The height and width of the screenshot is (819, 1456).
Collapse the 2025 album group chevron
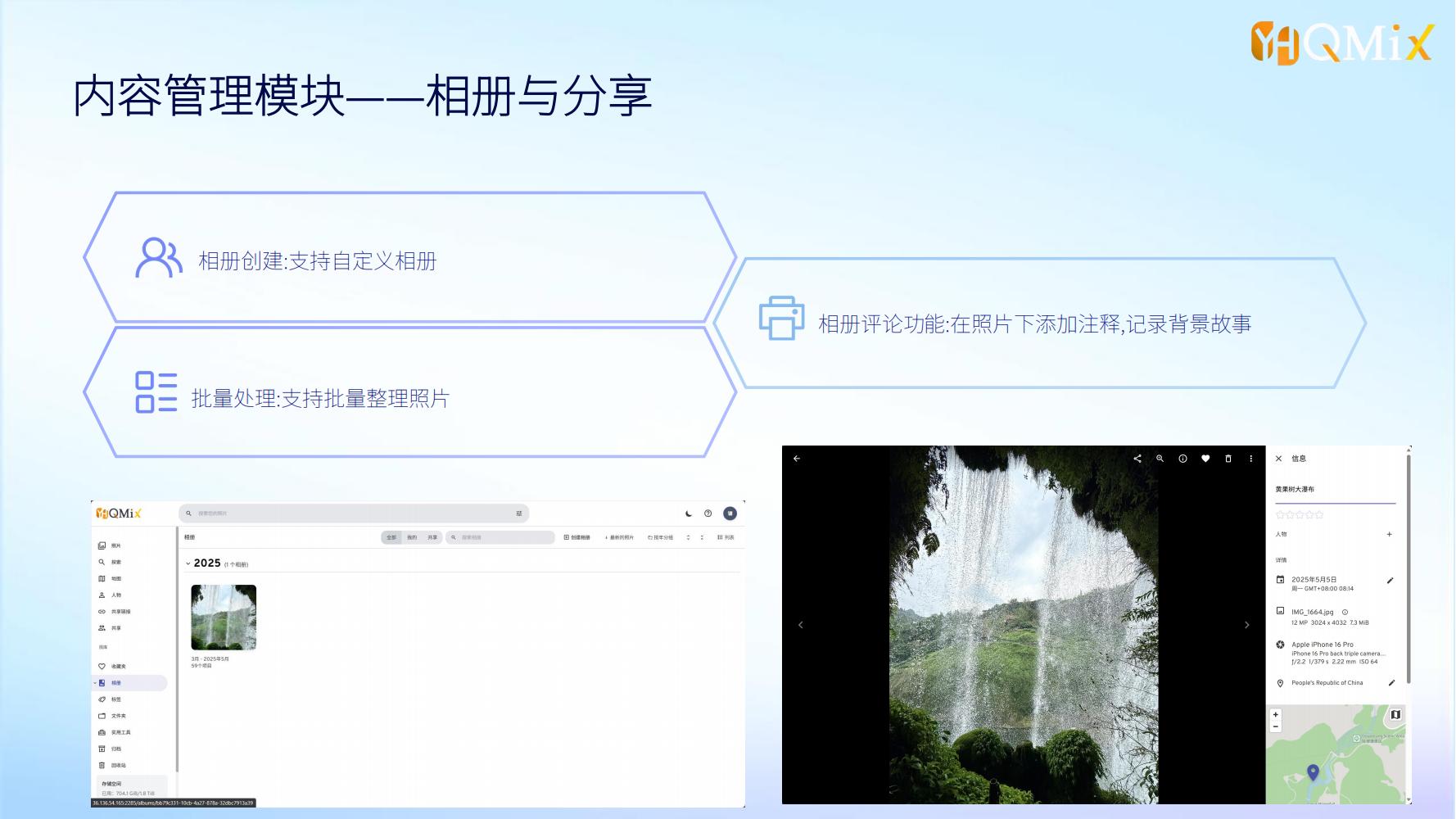(188, 563)
